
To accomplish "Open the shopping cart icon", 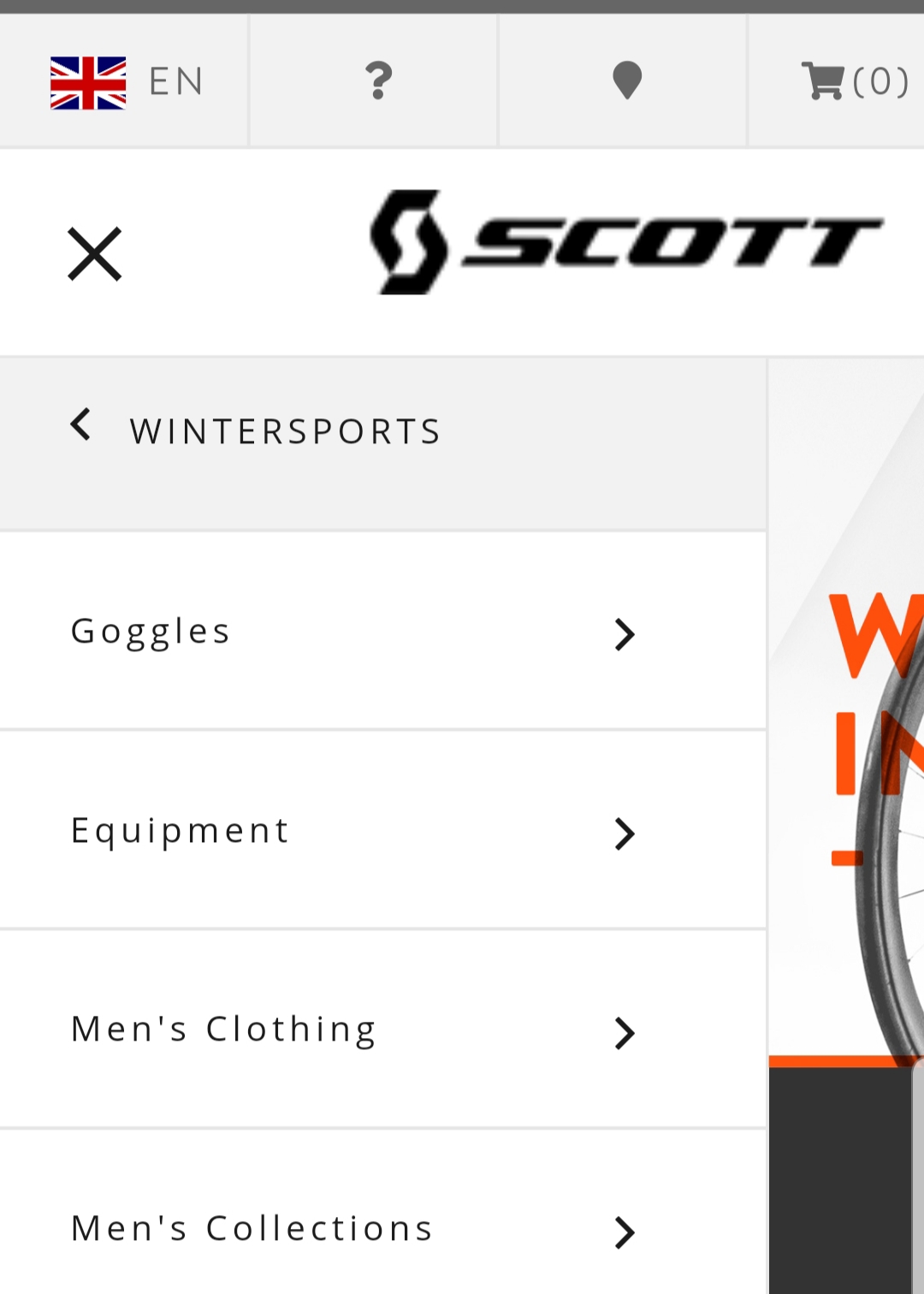I will (822, 80).
